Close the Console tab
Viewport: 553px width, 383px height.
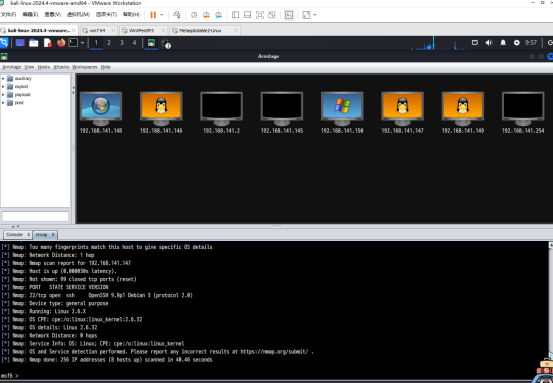(29, 235)
